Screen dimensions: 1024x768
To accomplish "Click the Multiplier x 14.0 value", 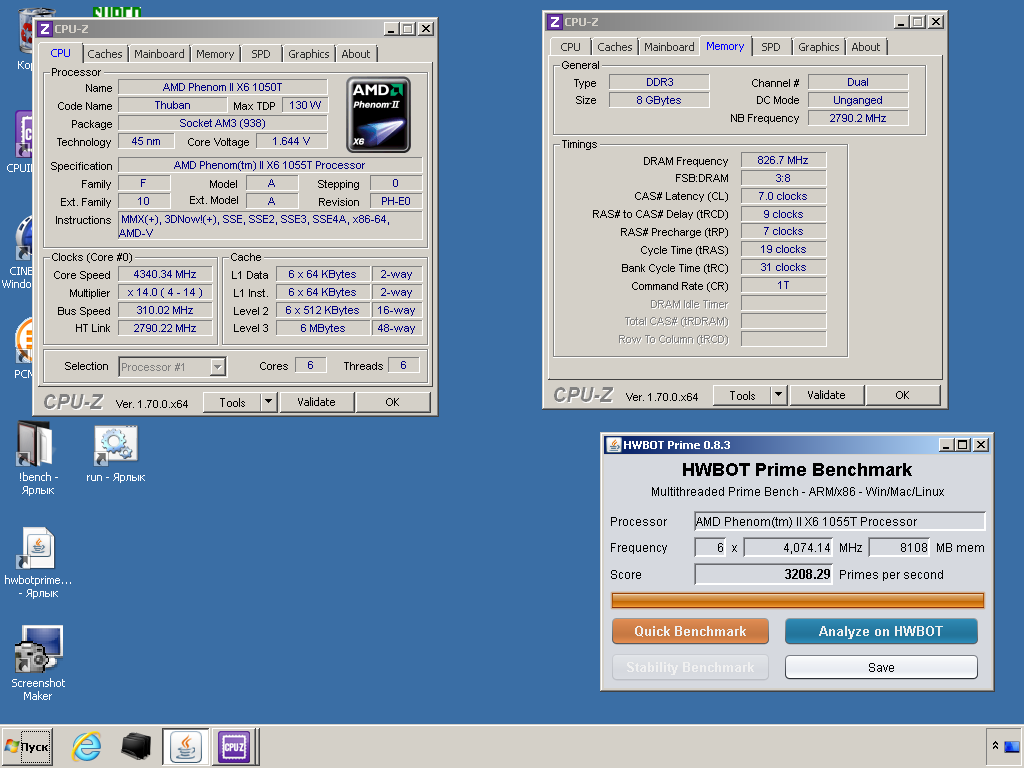I will [165, 293].
